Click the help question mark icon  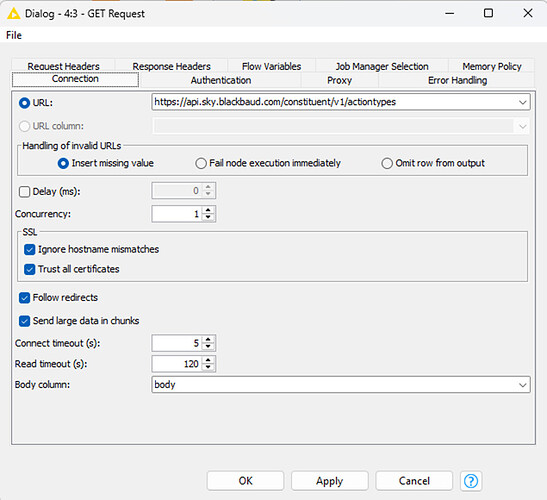point(471,481)
